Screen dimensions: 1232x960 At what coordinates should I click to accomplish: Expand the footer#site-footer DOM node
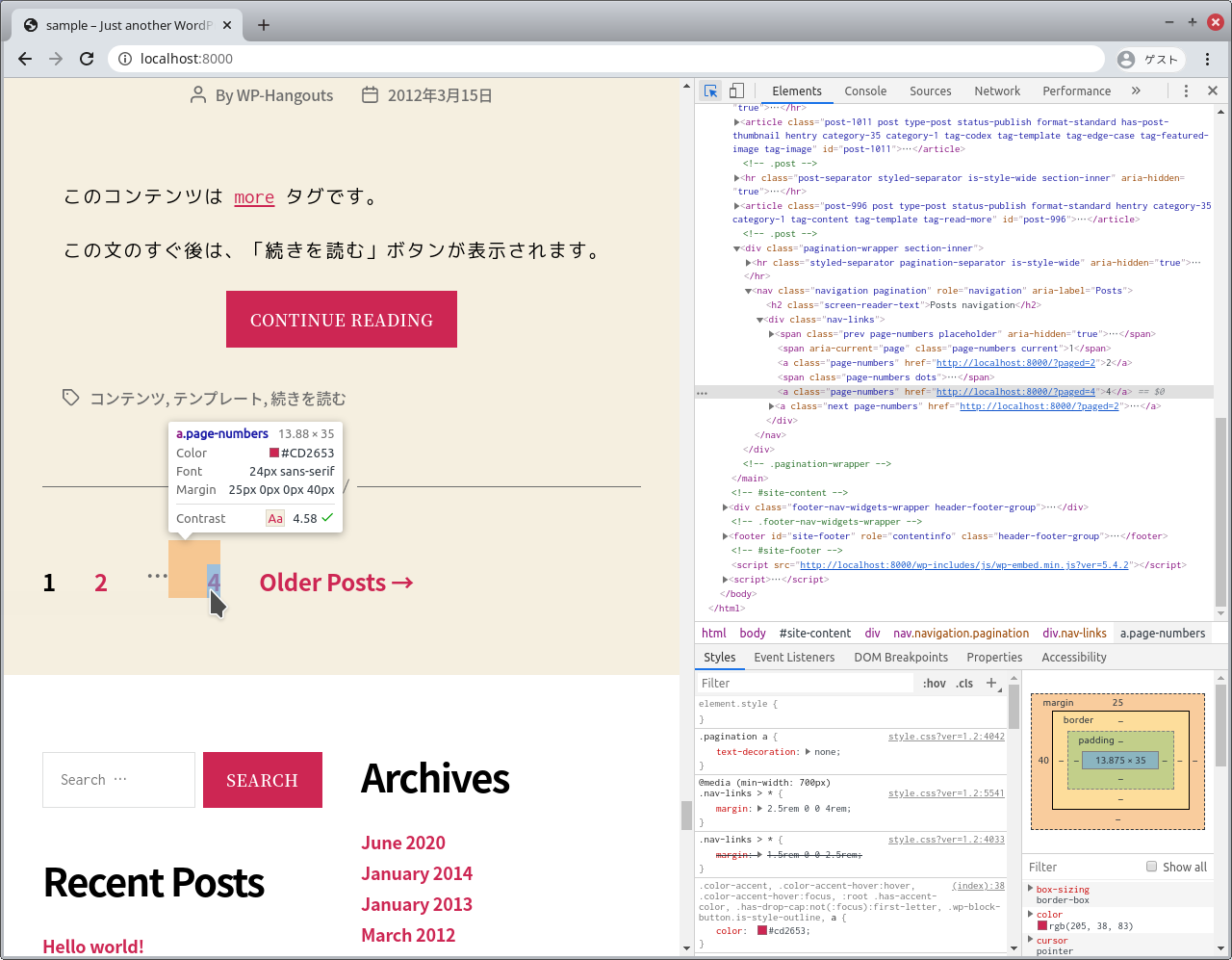click(x=725, y=535)
